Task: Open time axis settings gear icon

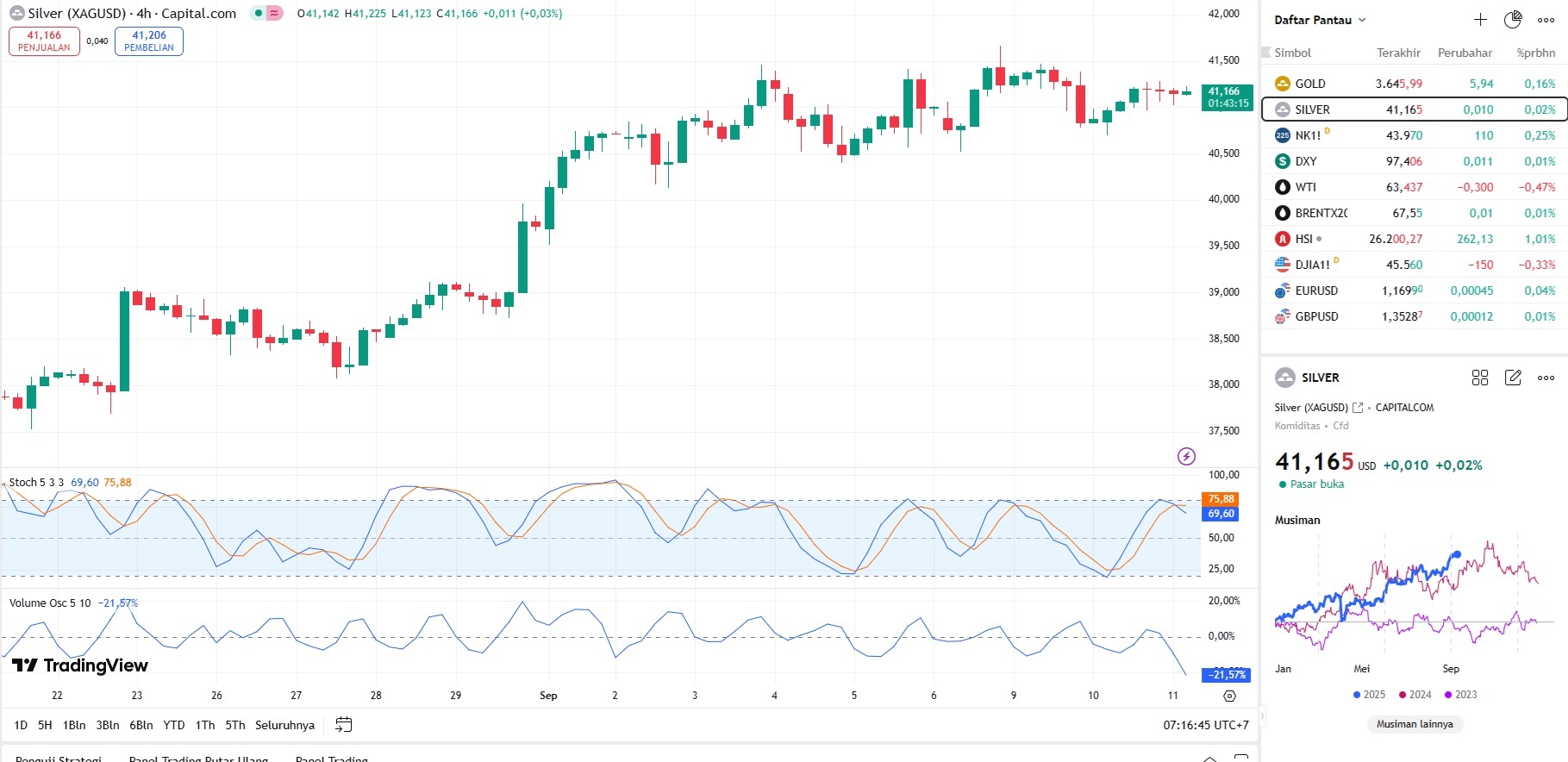Action: coord(1229,696)
